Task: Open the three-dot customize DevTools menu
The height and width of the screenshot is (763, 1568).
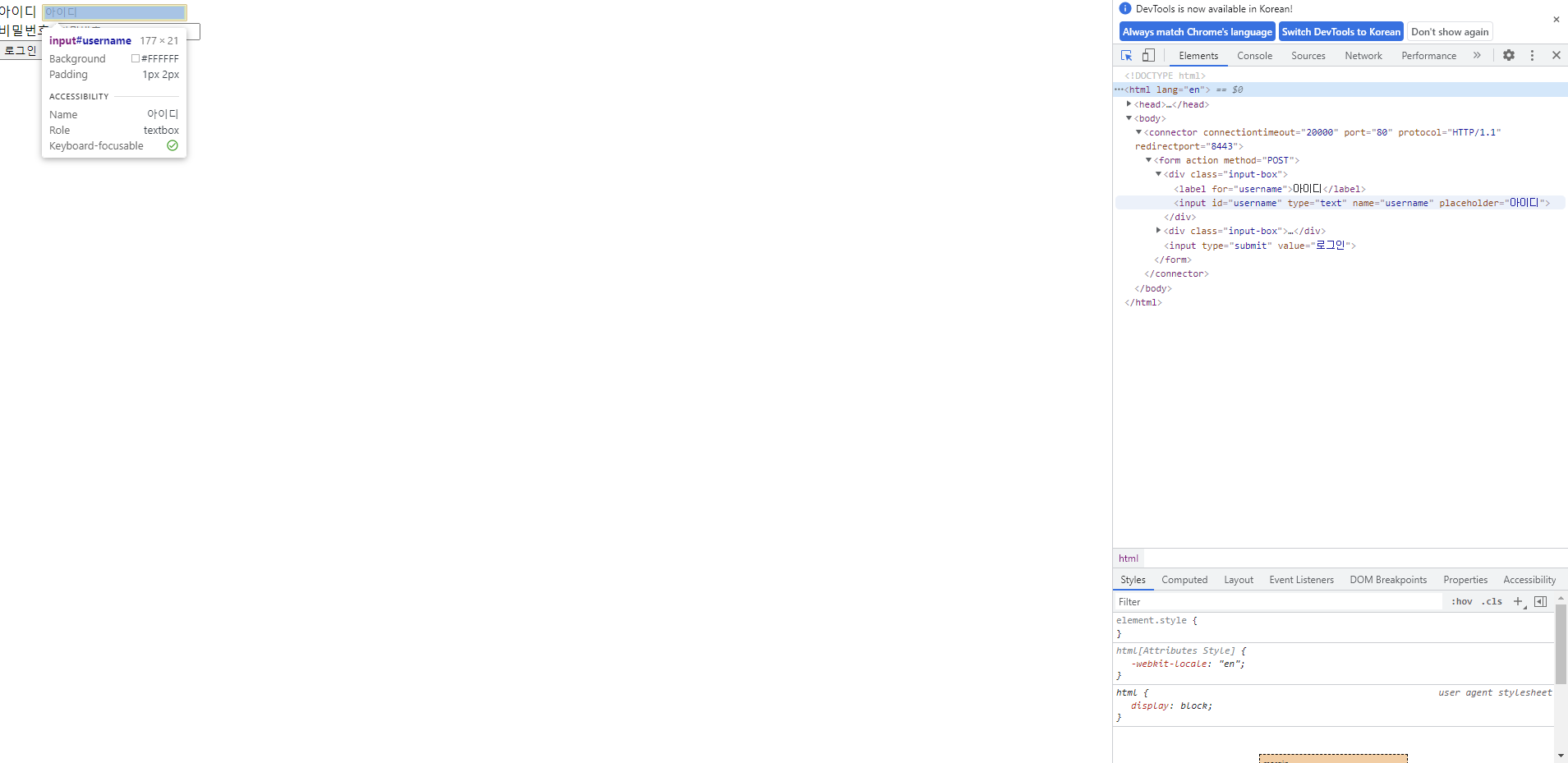Action: point(1531,55)
